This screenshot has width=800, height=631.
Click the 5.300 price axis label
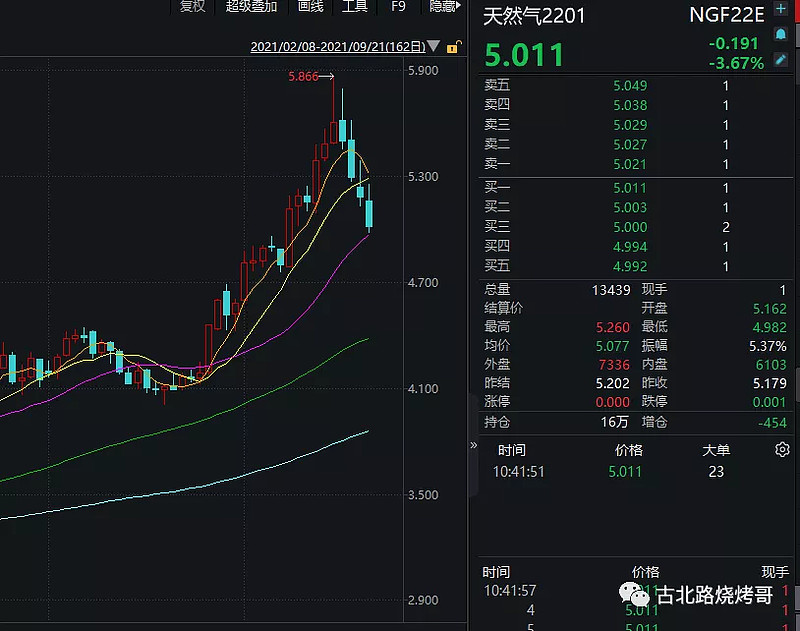[423, 177]
